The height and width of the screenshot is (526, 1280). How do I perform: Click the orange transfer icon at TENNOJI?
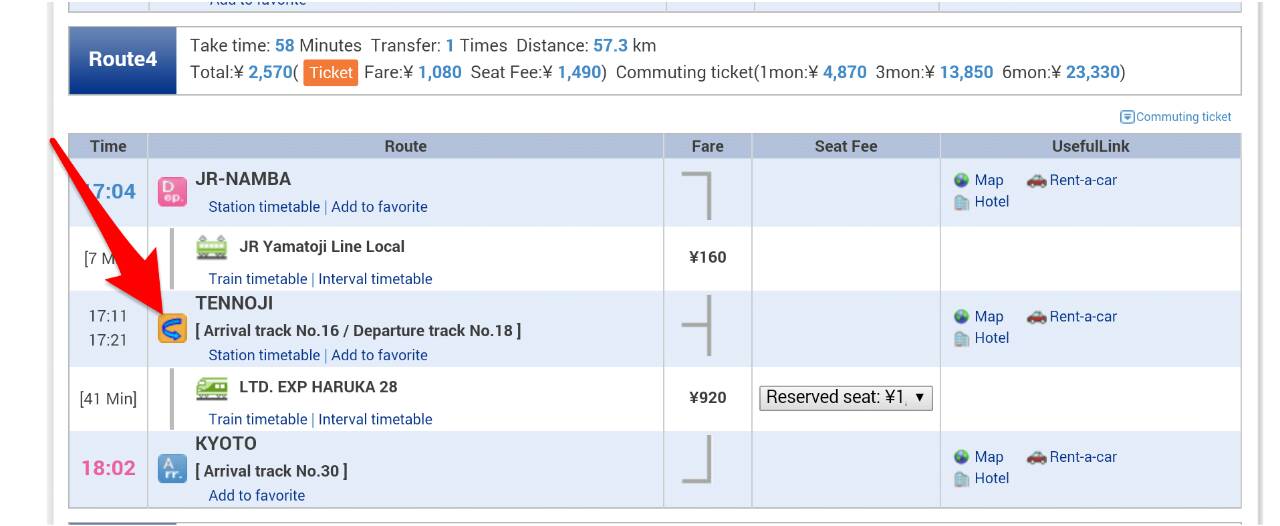tap(172, 328)
